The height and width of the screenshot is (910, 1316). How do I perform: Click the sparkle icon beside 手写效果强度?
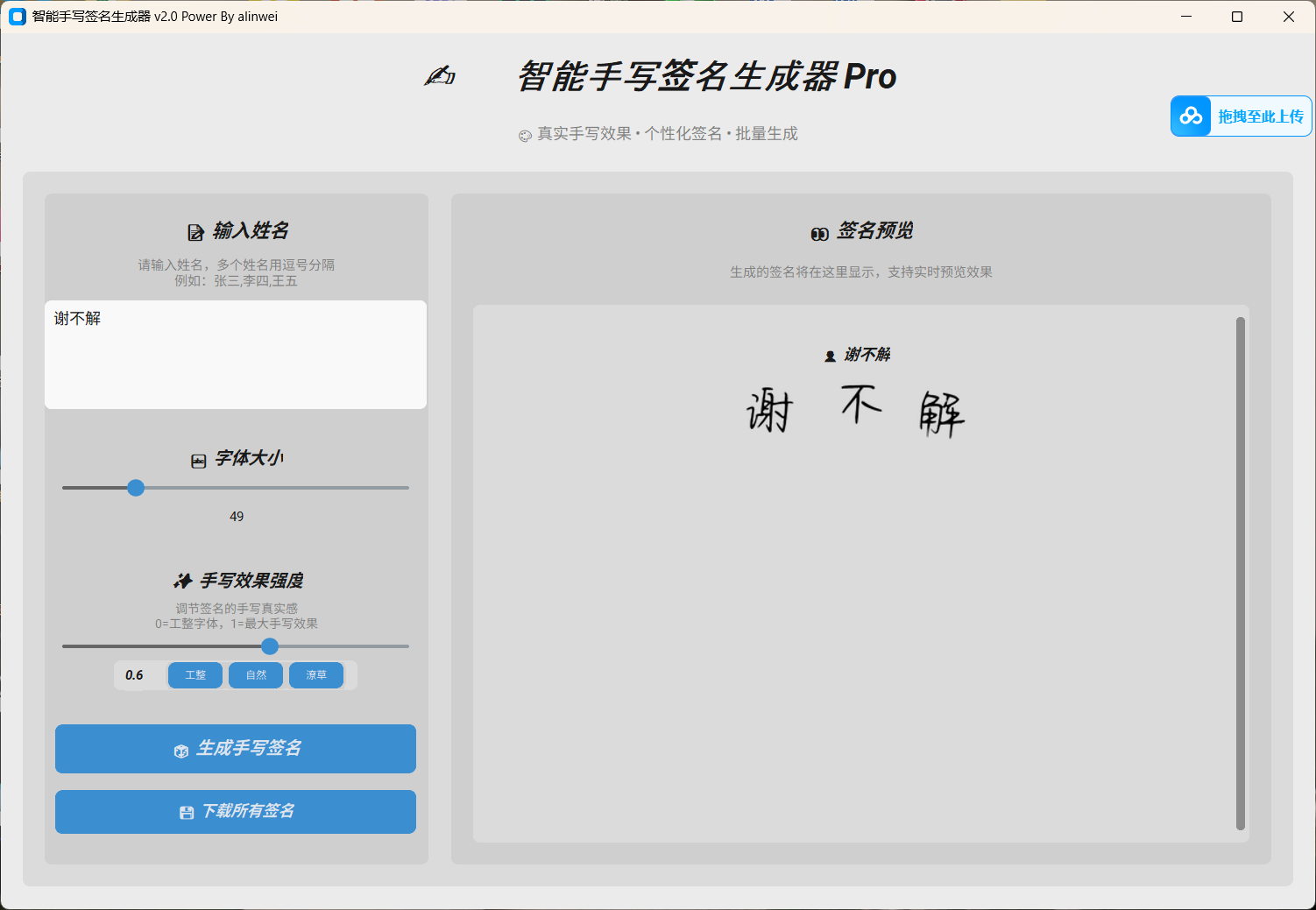click(182, 581)
